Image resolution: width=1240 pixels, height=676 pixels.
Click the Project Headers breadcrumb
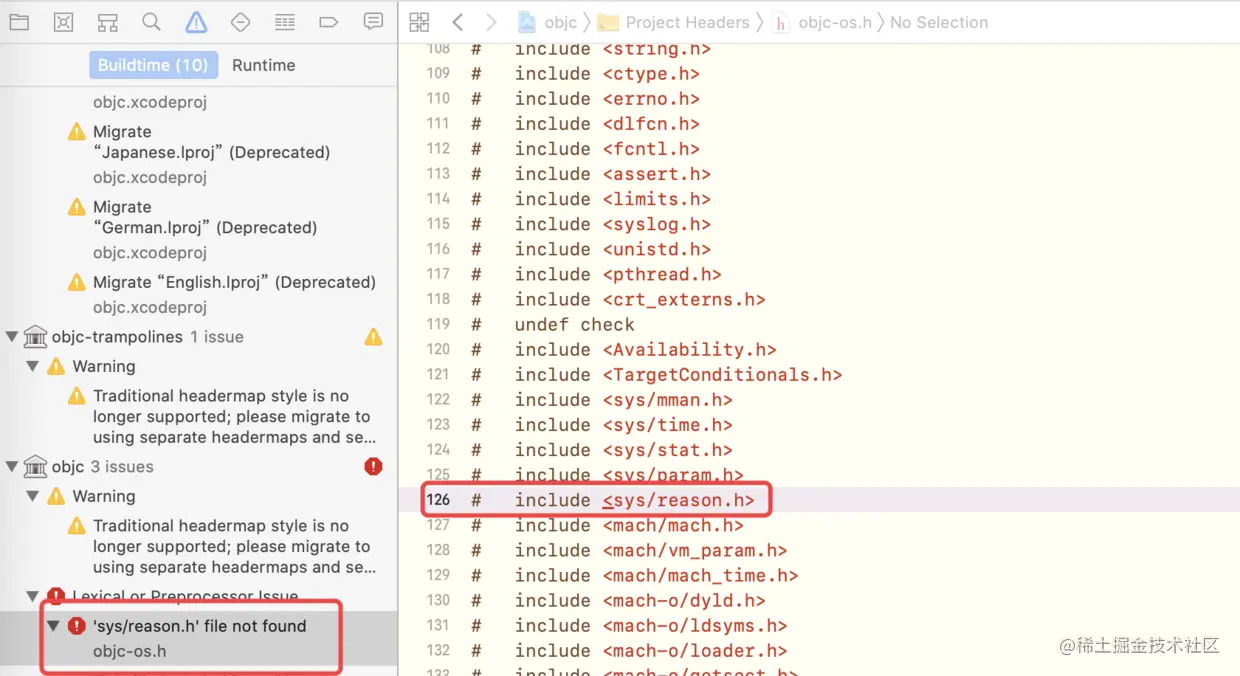coord(674,22)
